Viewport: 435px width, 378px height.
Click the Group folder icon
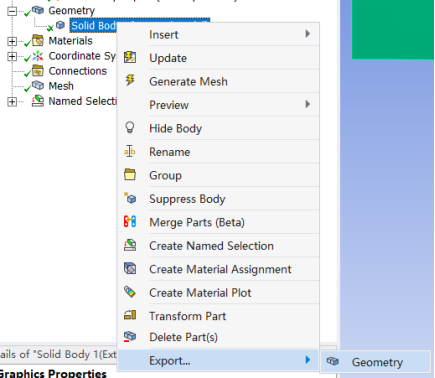pos(130,175)
